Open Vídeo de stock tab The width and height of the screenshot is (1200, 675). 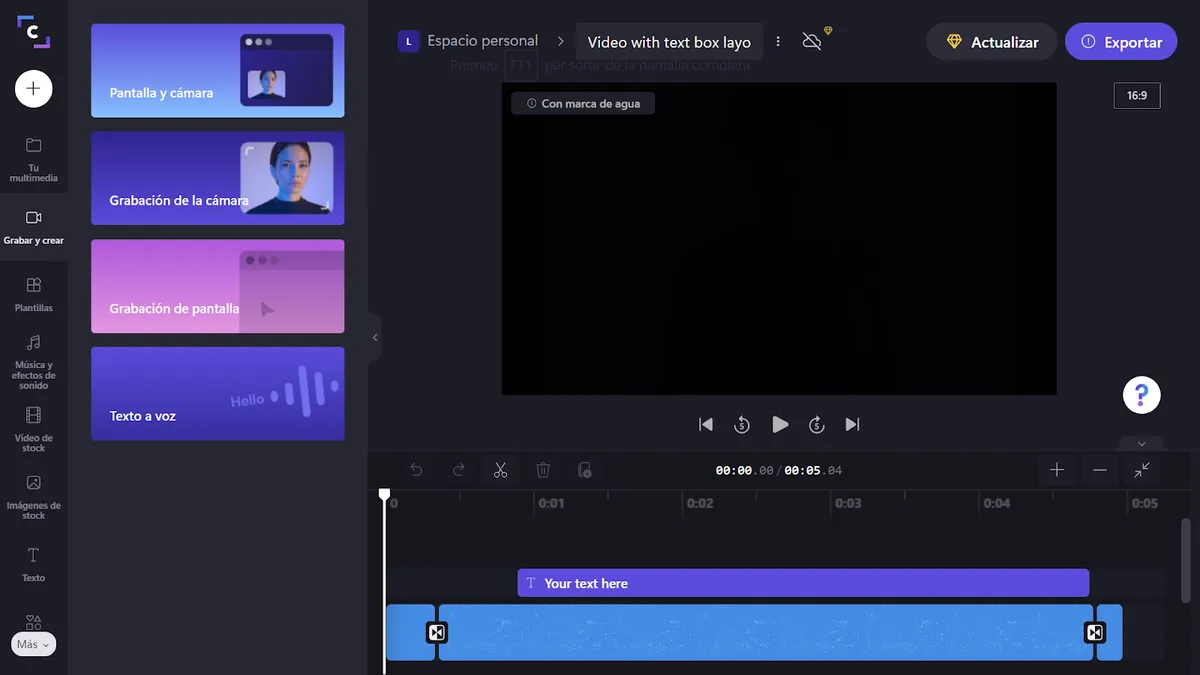[x=33, y=430]
